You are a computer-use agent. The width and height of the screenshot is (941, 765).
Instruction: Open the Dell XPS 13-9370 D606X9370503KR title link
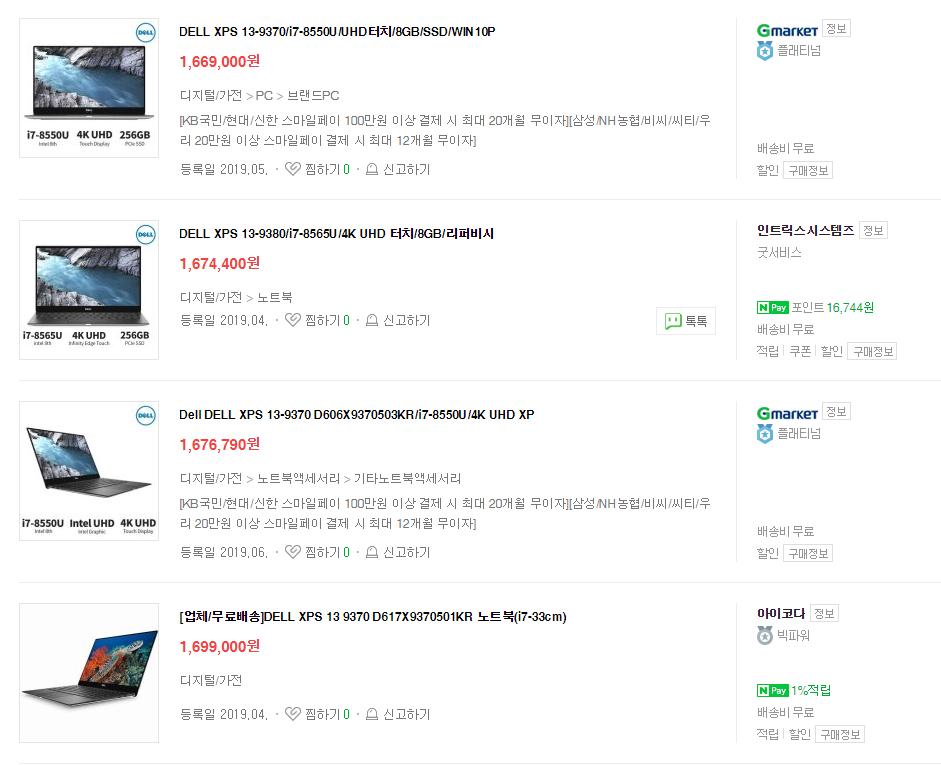click(x=356, y=415)
